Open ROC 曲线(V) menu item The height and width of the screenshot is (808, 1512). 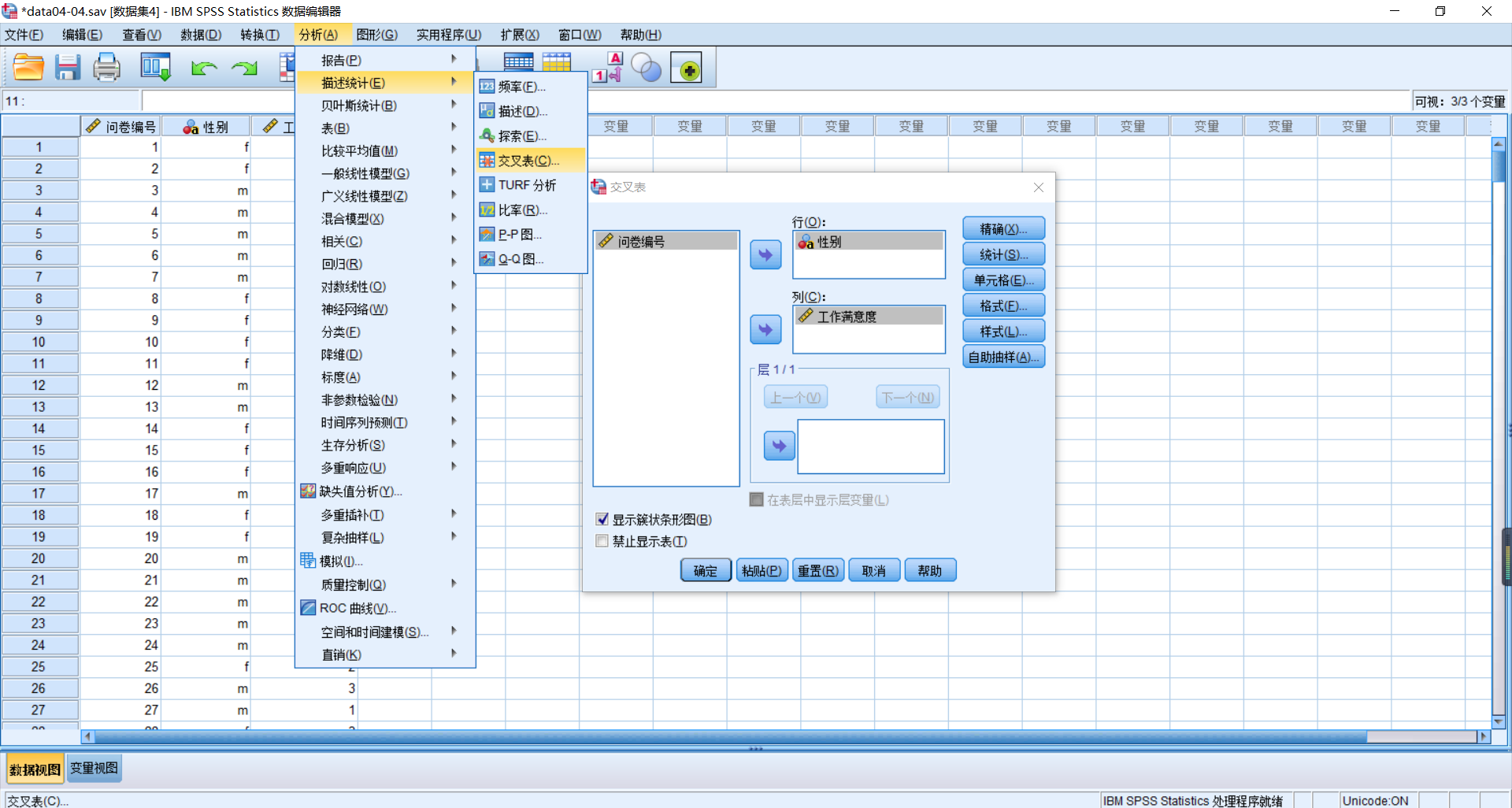pyautogui.click(x=385, y=609)
